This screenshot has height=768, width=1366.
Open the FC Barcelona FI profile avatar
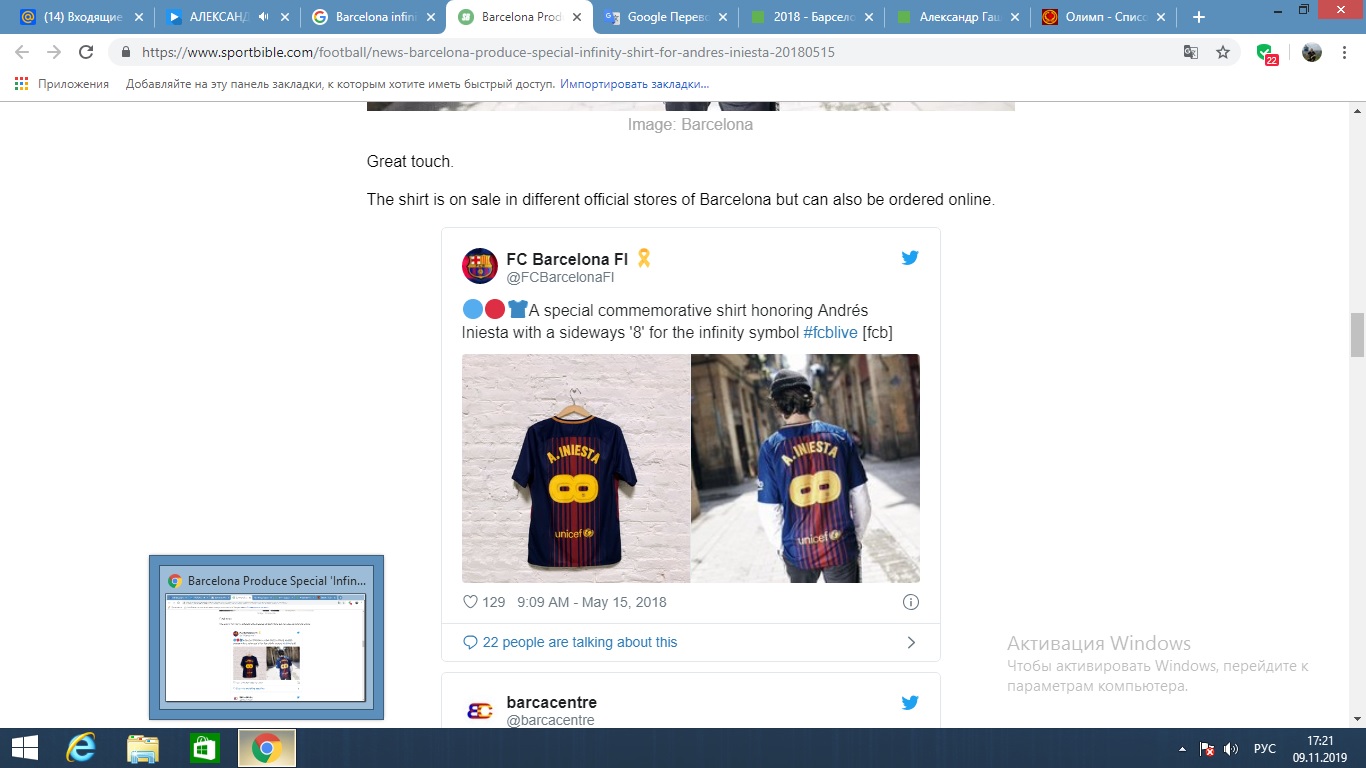pos(480,266)
